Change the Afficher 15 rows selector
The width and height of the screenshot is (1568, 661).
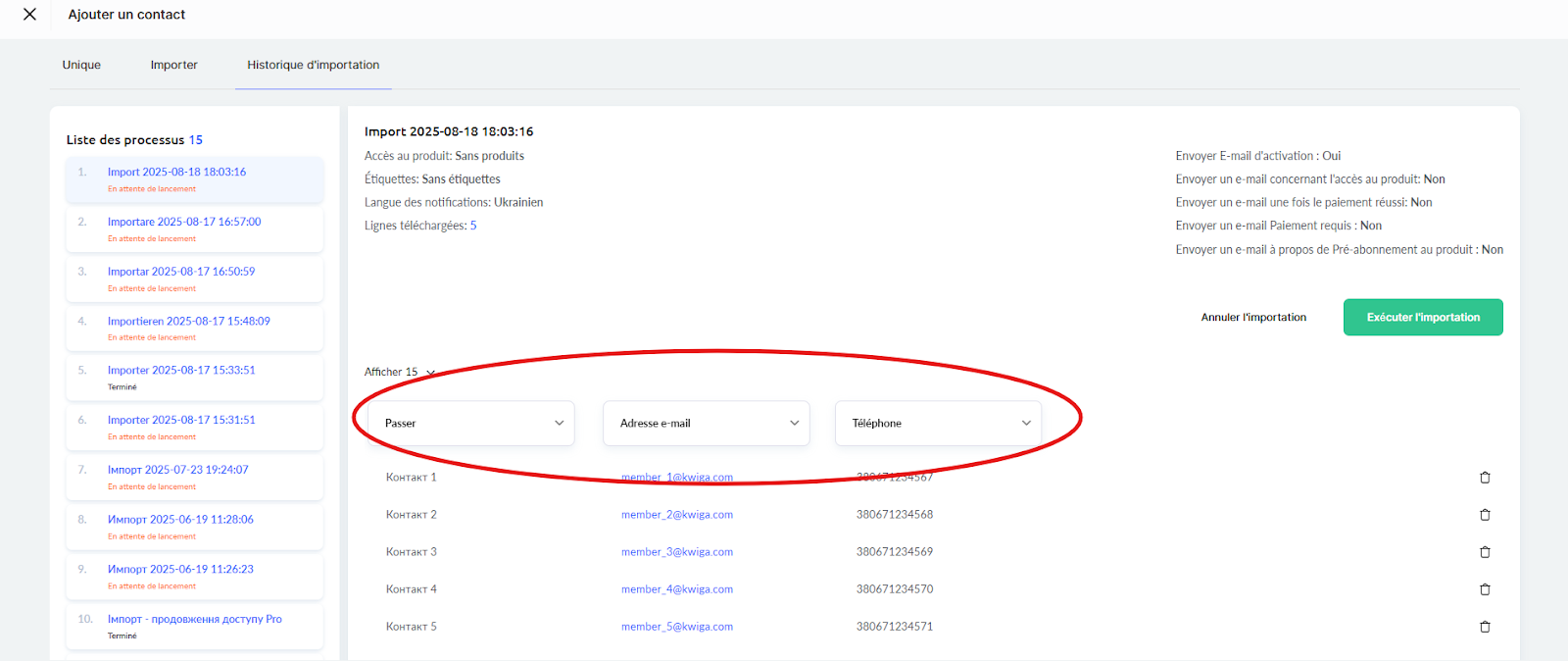(400, 373)
